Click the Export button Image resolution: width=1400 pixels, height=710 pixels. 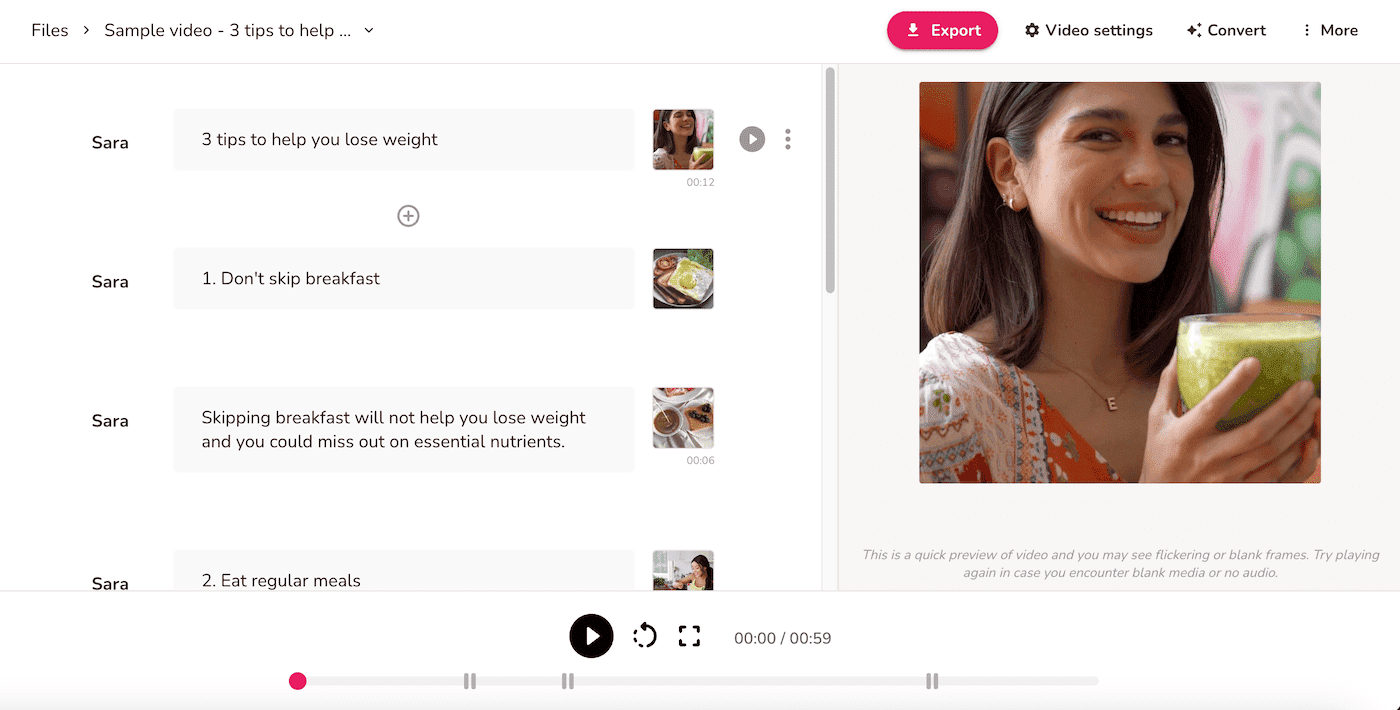(942, 30)
